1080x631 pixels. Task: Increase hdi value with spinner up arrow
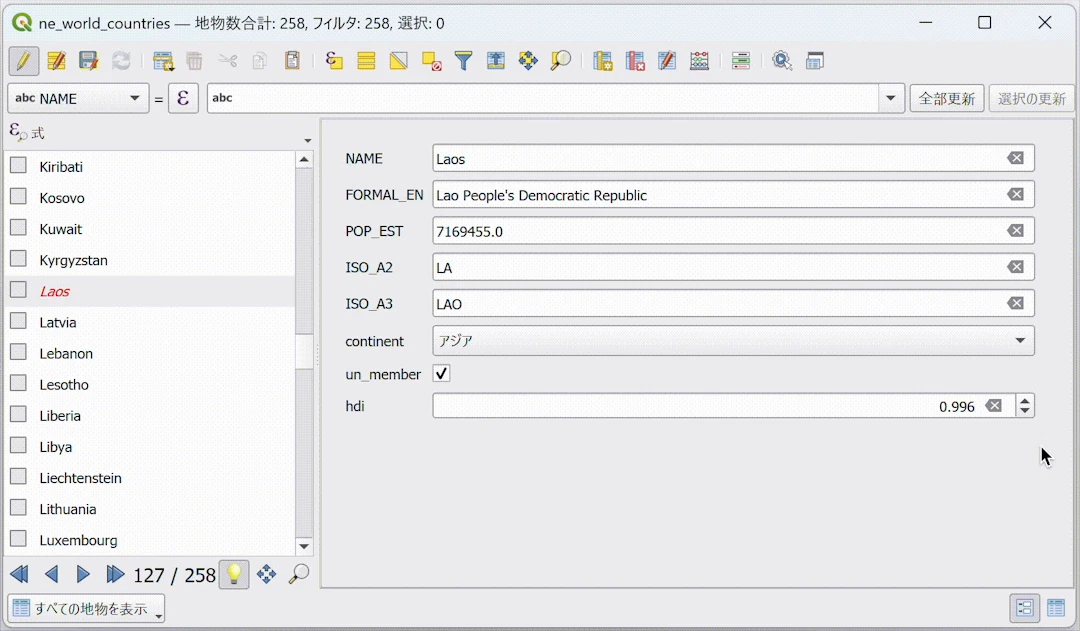point(1025,400)
